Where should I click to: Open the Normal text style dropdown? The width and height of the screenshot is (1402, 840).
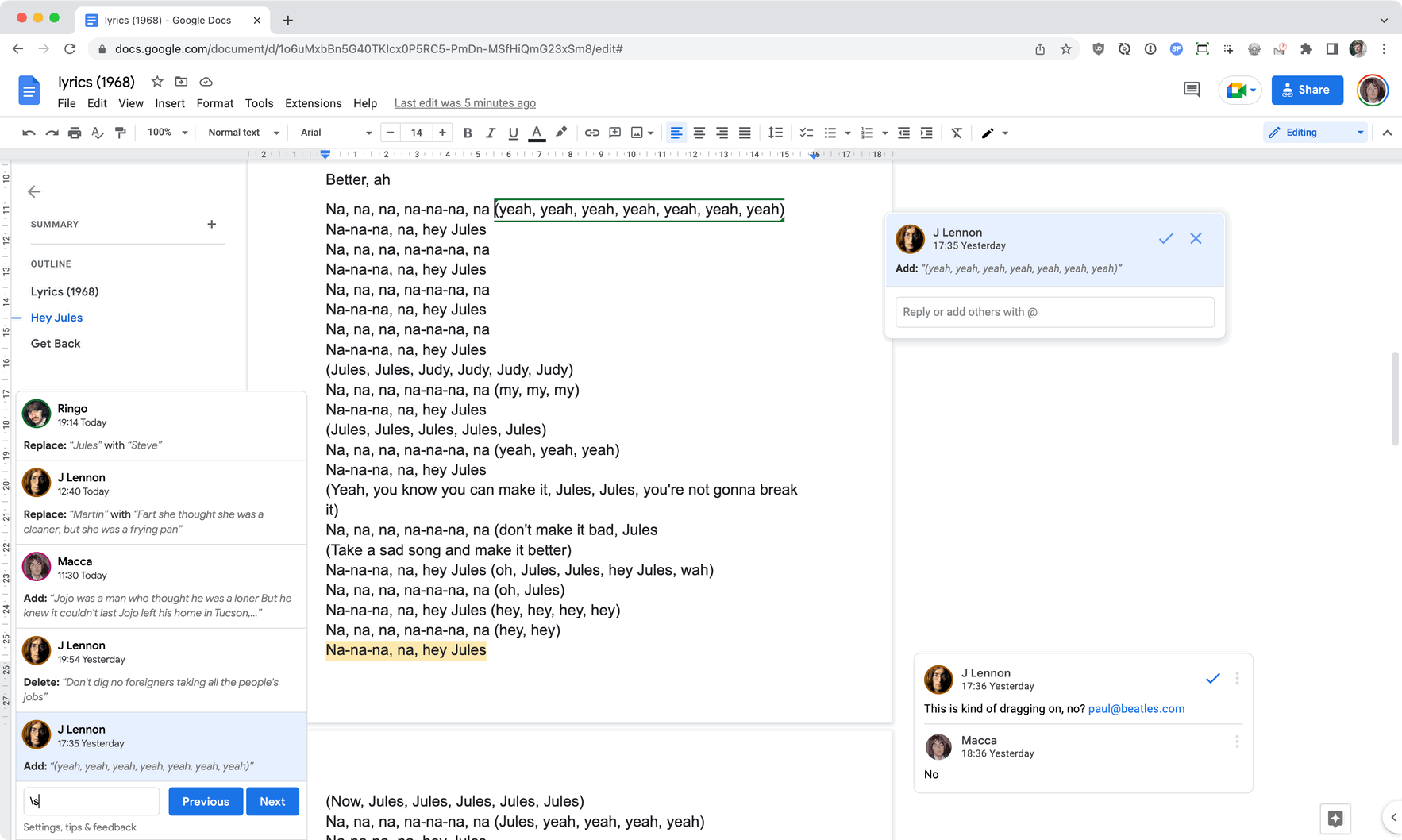(243, 133)
